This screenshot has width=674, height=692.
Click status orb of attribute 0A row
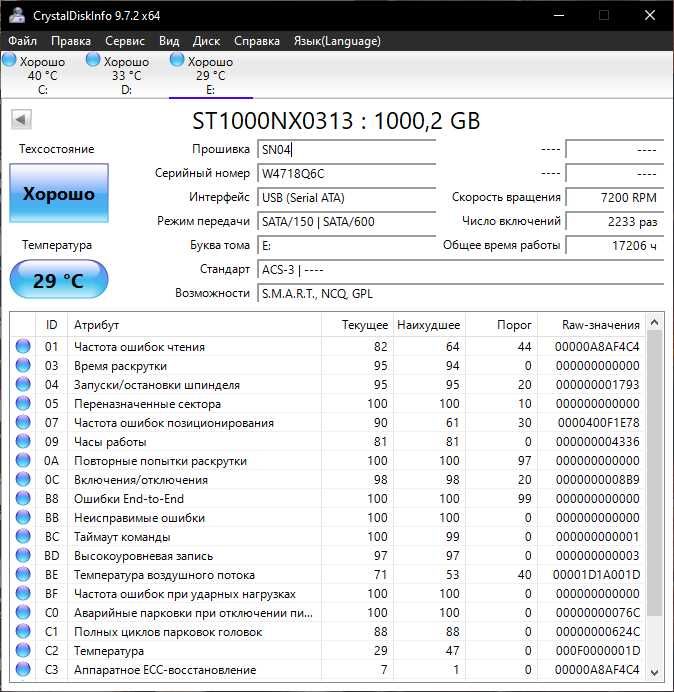(23, 460)
